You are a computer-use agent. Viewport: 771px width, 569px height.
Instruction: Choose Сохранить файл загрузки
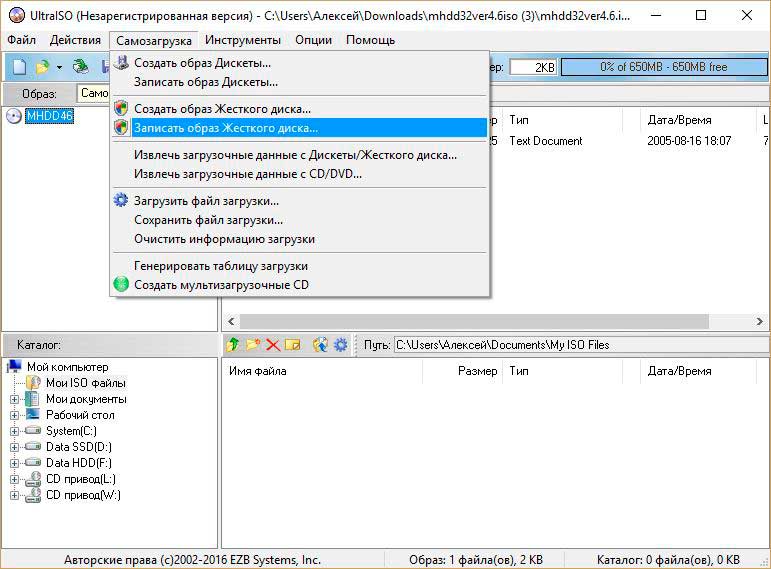click(x=300, y=220)
